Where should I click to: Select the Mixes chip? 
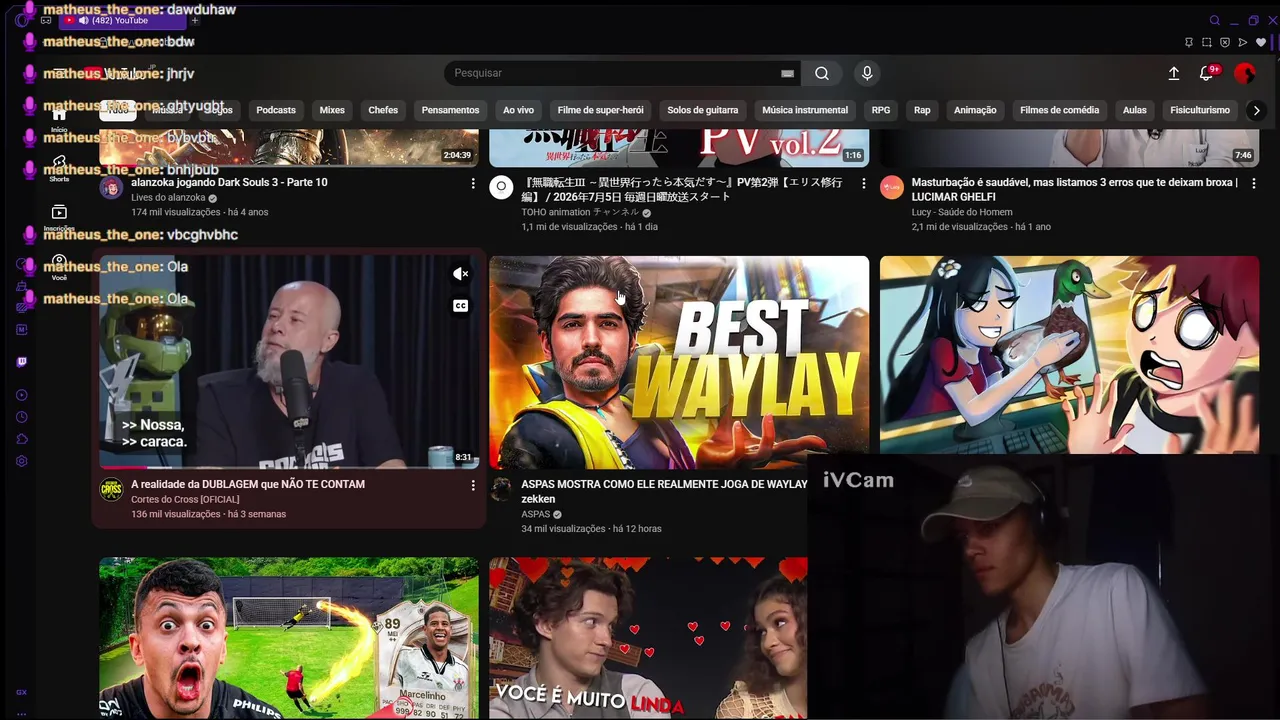click(332, 110)
